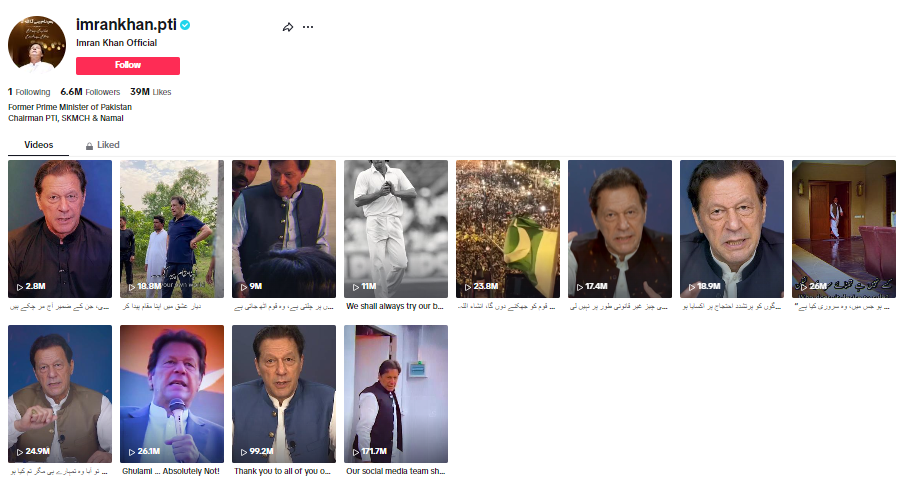This screenshot has width=907, height=498.
Task: Open the crowd flag video with 23.8M views
Action: pos(507,229)
